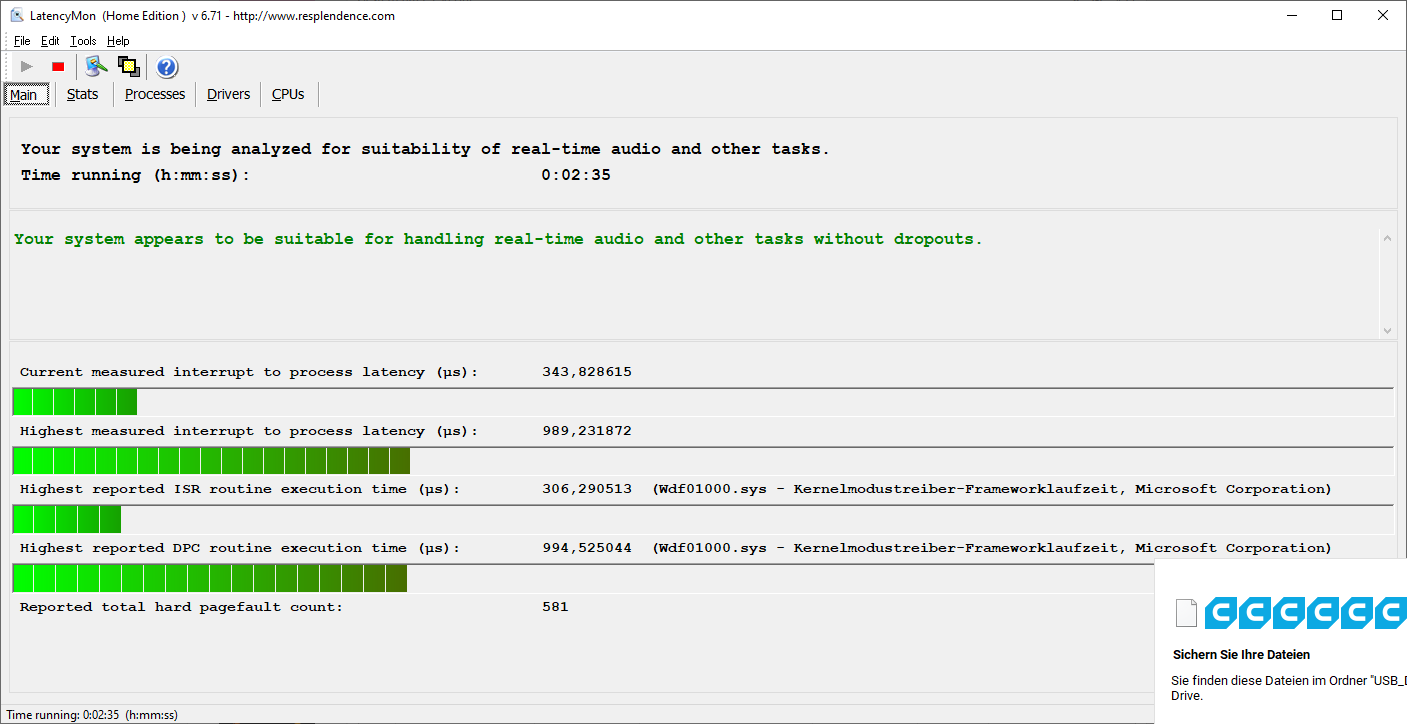1407x724 pixels.
Task: Switch to the CPUs tab
Action: pos(288,94)
